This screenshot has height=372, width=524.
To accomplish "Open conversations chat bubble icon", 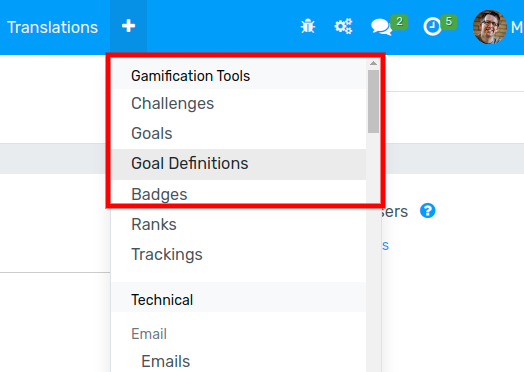I will (381, 27).
